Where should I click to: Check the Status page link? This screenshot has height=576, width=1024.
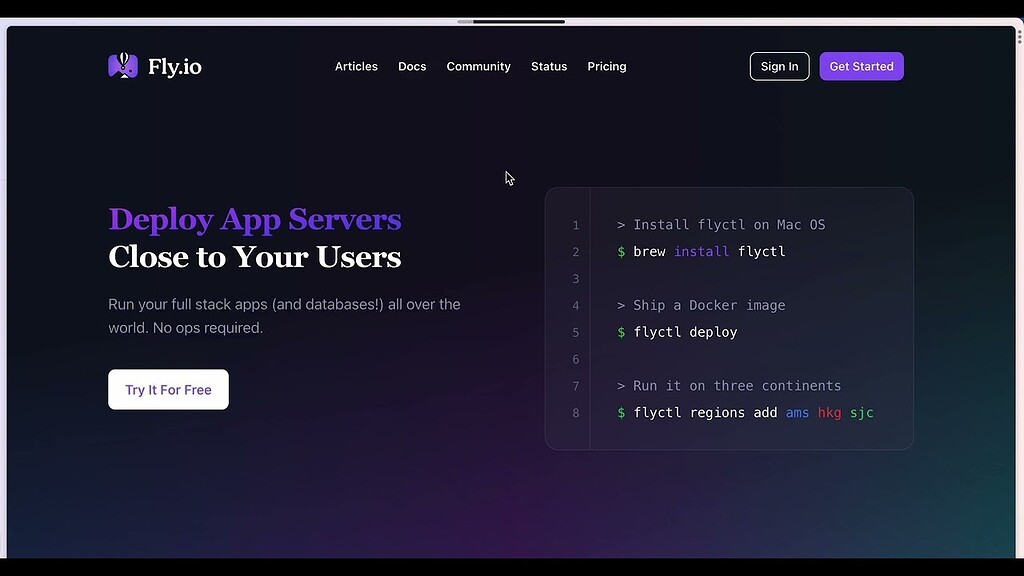point(549,66)
